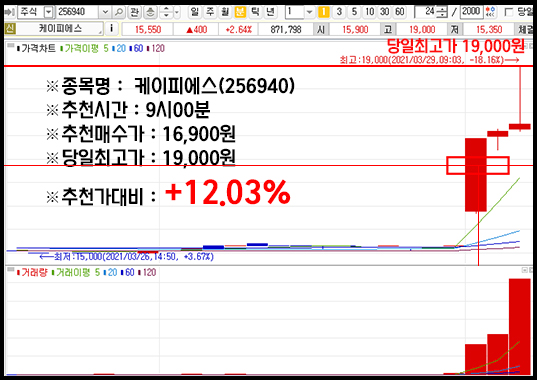The height and width of the screenshot is (380, 537).
Task: Click the 30-minute interval button
Action: coord(385,12)
